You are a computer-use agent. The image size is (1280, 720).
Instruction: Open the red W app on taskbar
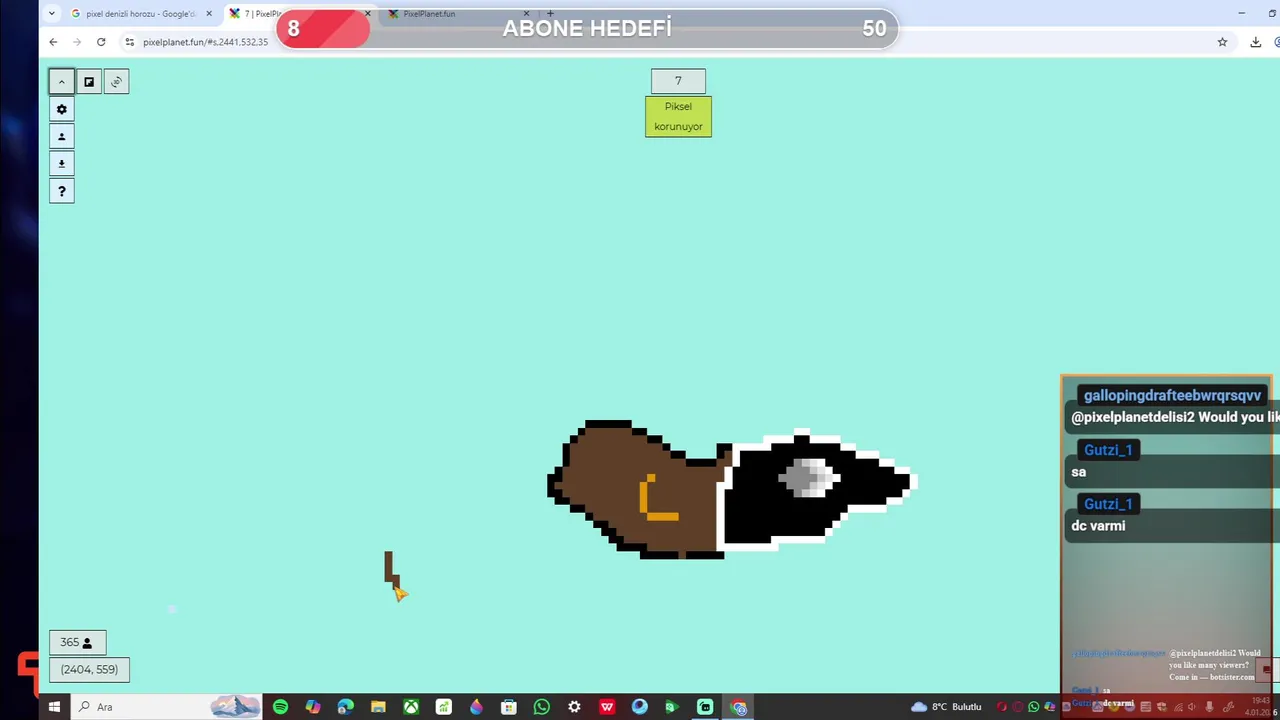pos(607,707)
